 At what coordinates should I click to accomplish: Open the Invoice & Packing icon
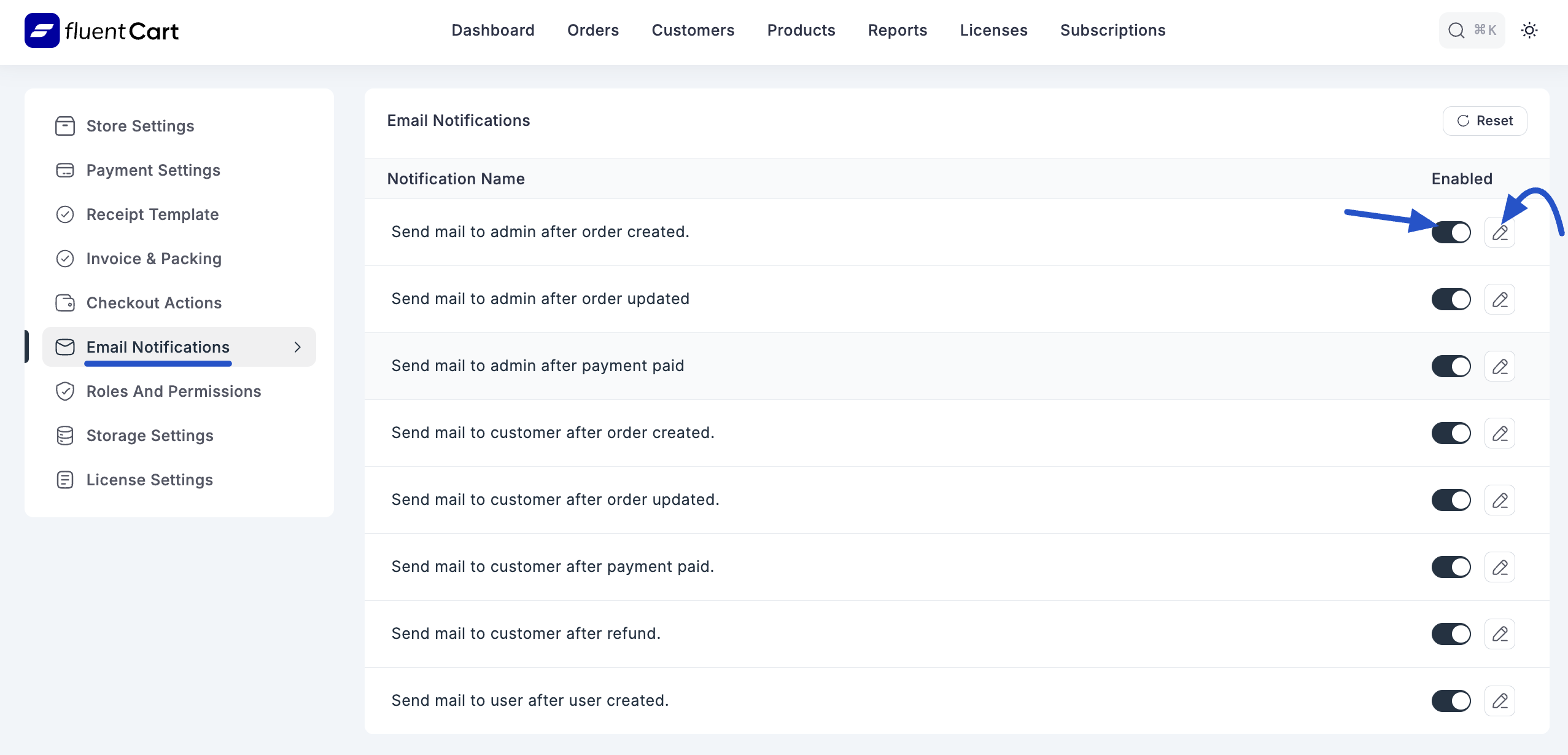pyautogui.click(x=64, y=258)
